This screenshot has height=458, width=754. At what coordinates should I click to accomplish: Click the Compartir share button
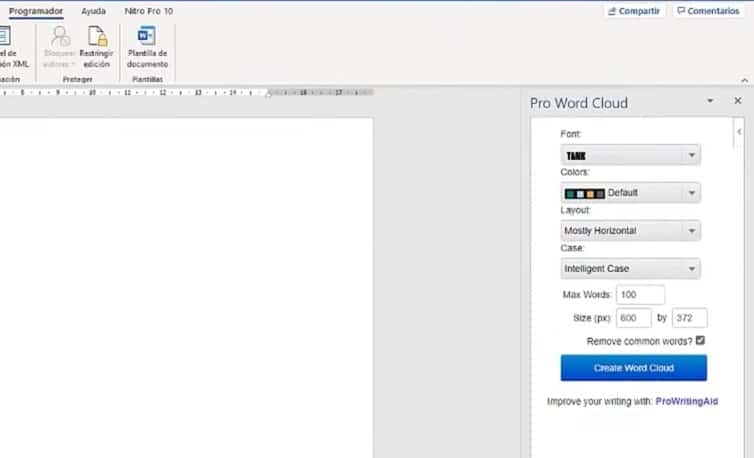[635, 11]
